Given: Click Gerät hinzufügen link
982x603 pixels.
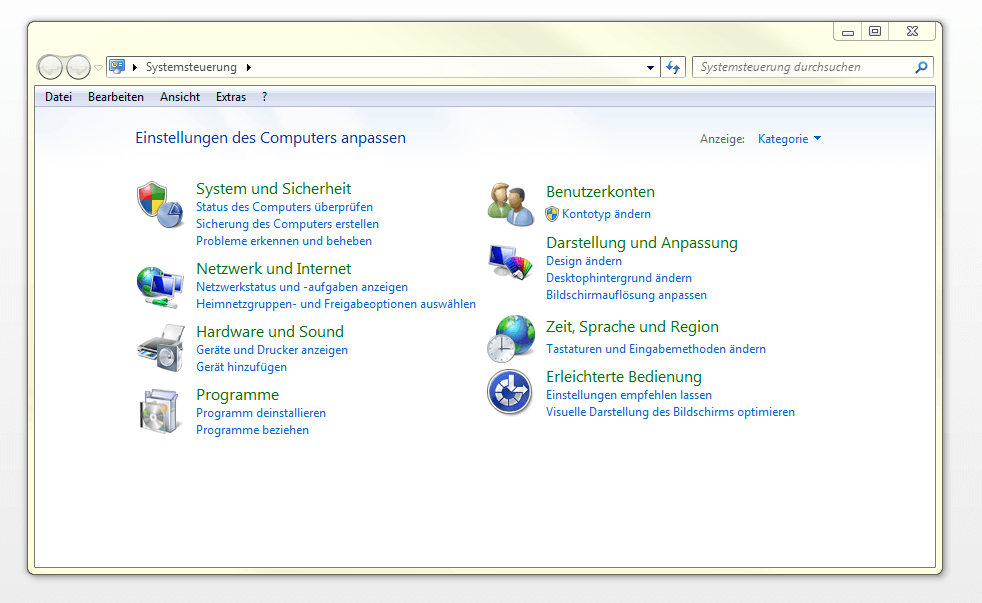Looking at the screenshot, I should coord(241,367).
